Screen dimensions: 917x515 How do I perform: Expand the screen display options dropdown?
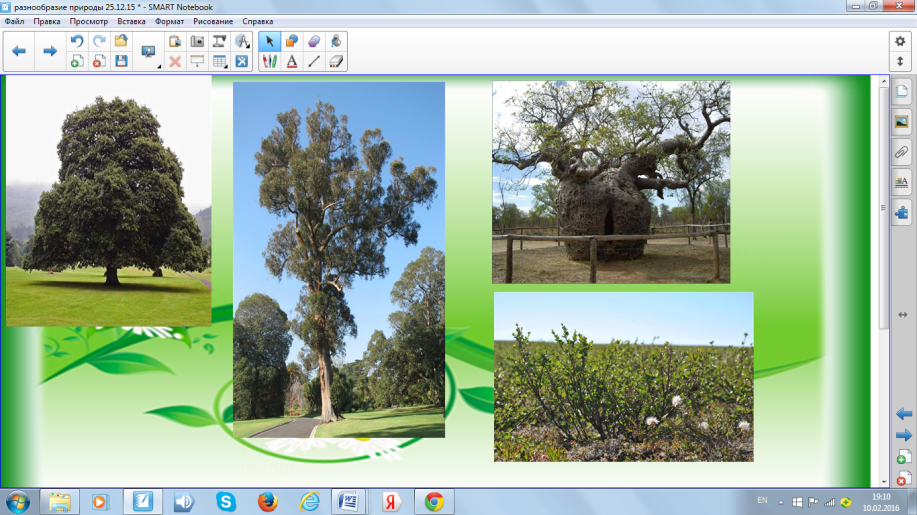[x=150, y=52]
